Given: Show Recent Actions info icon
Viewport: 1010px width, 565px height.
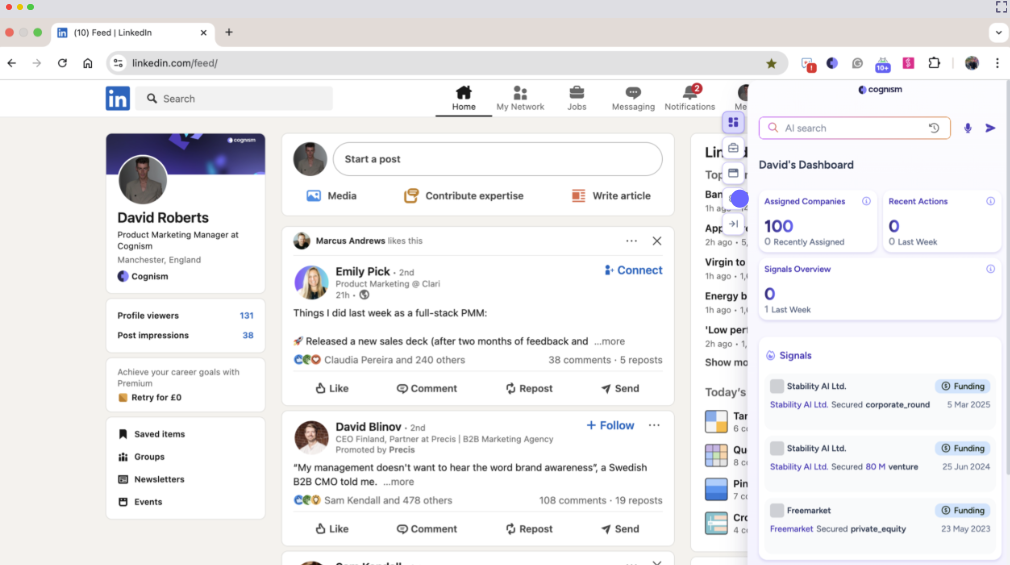Looking at the screenshot, I should [x=991, y=202].
